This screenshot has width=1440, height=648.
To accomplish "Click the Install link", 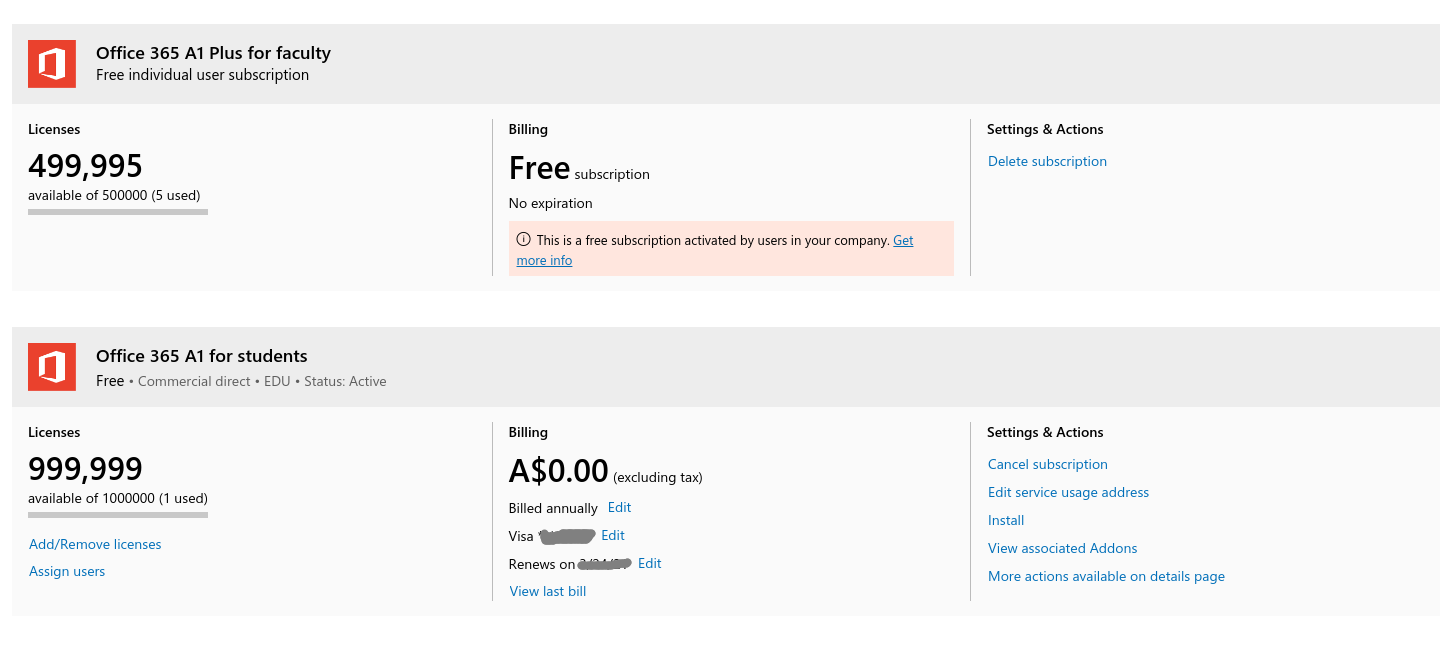I will point(1006,520).
